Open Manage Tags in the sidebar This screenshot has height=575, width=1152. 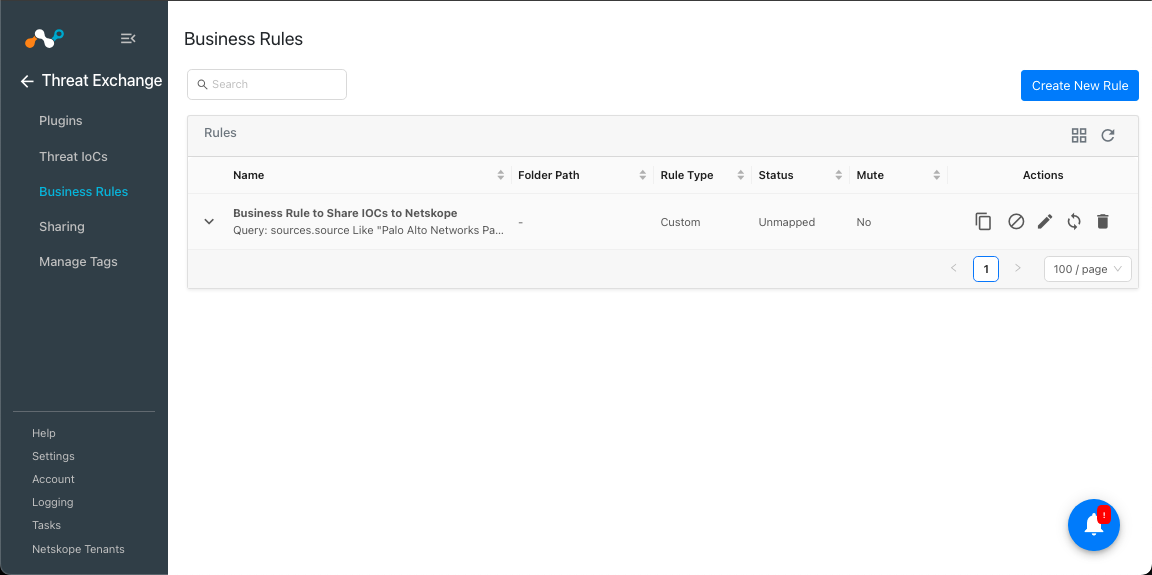tap(78, 261)
